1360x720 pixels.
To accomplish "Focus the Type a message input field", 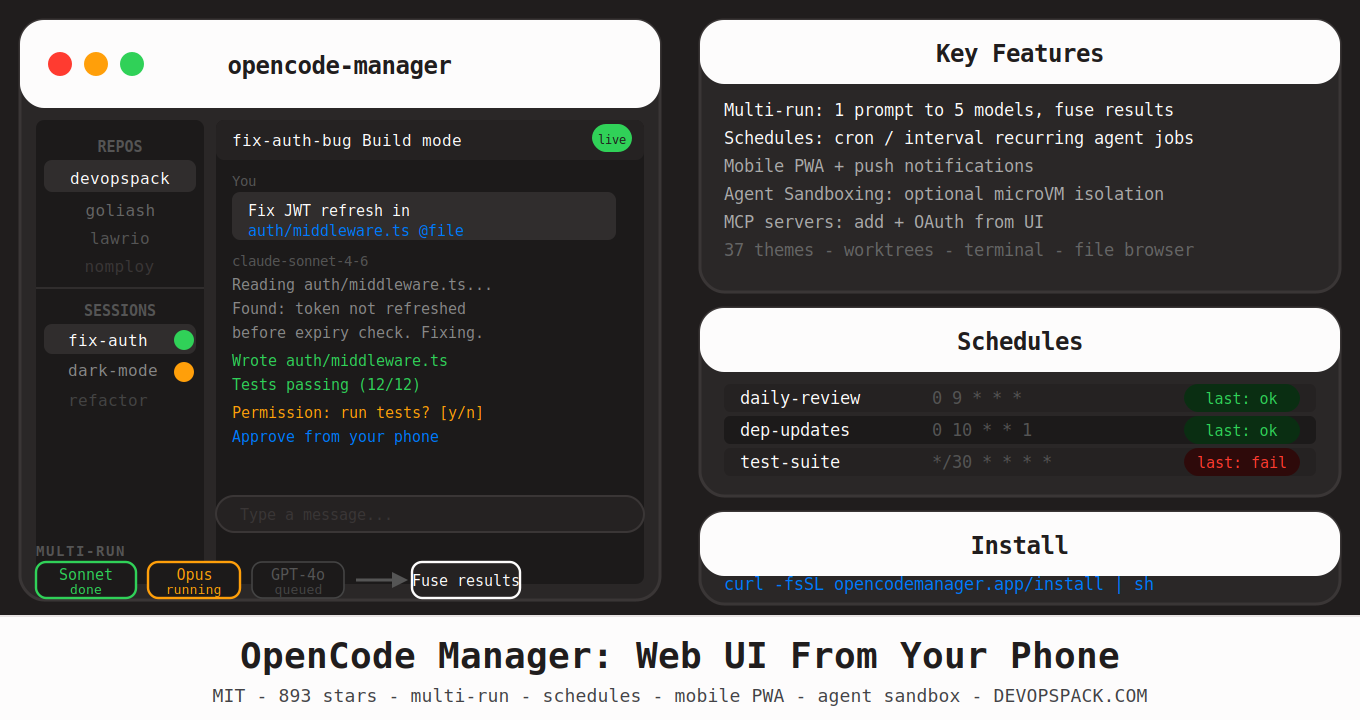I will [430, 514].
